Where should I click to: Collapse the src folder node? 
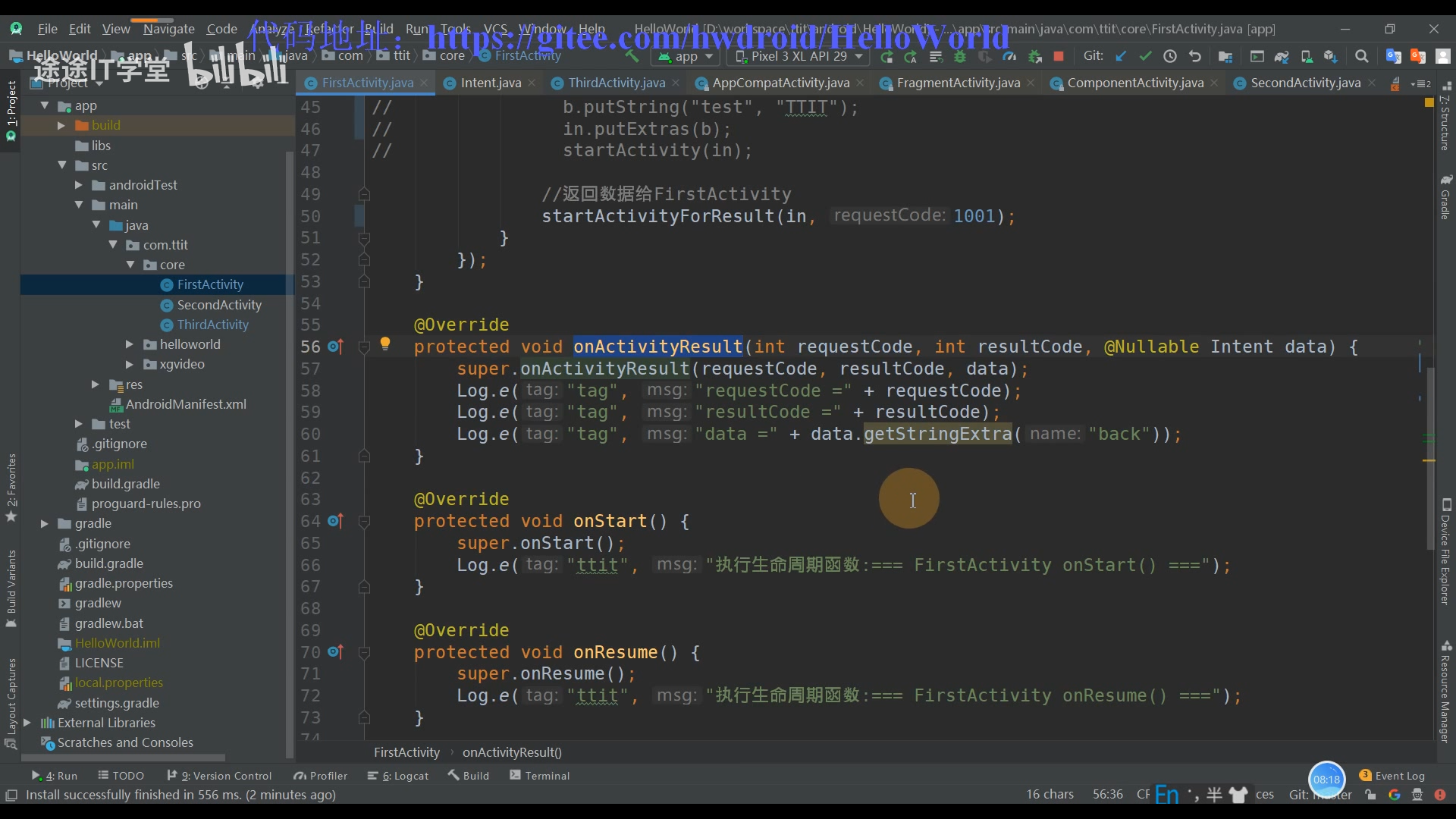[x=62, y=165]
